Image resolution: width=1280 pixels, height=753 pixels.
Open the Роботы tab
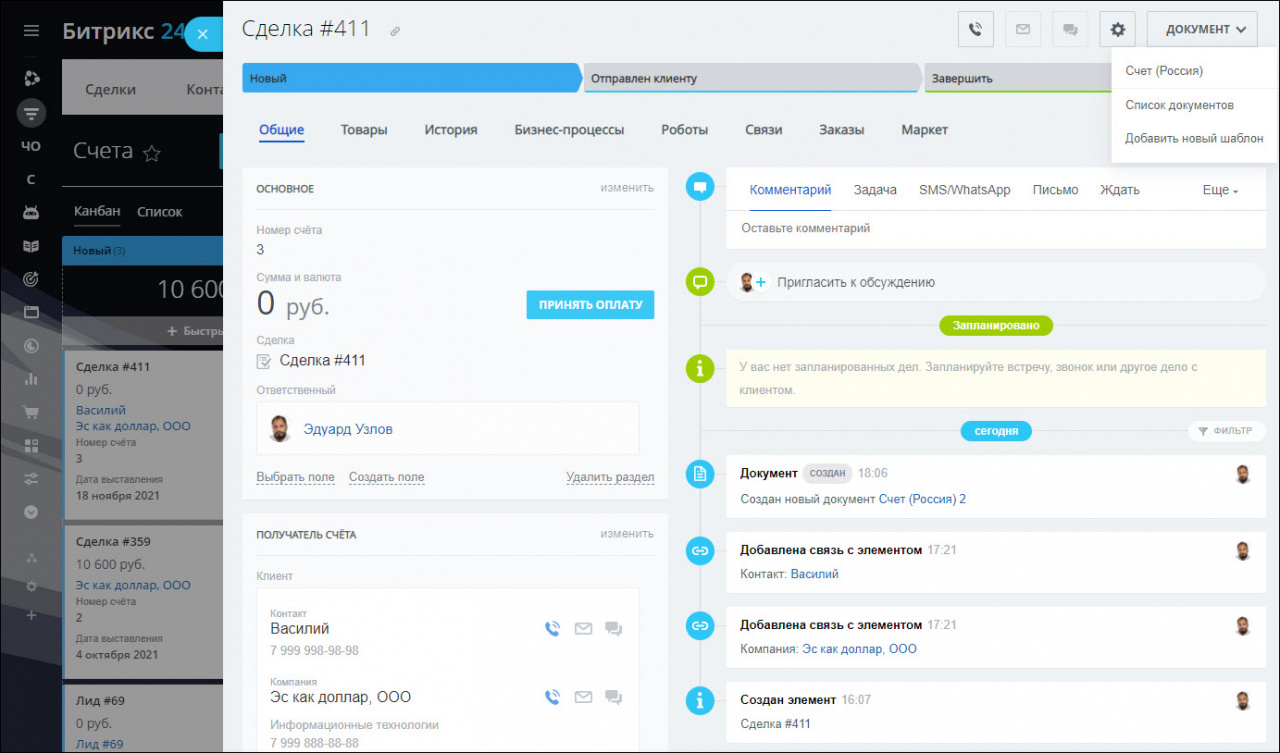pyautogui.click(x=684, y=130)
